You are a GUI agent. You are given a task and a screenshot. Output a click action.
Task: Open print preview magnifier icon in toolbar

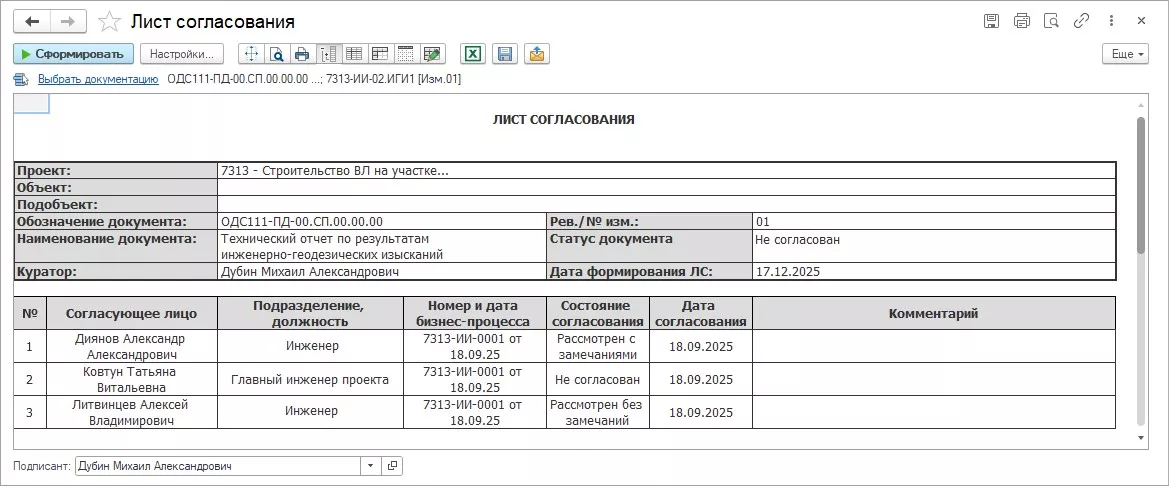[276, 54]
